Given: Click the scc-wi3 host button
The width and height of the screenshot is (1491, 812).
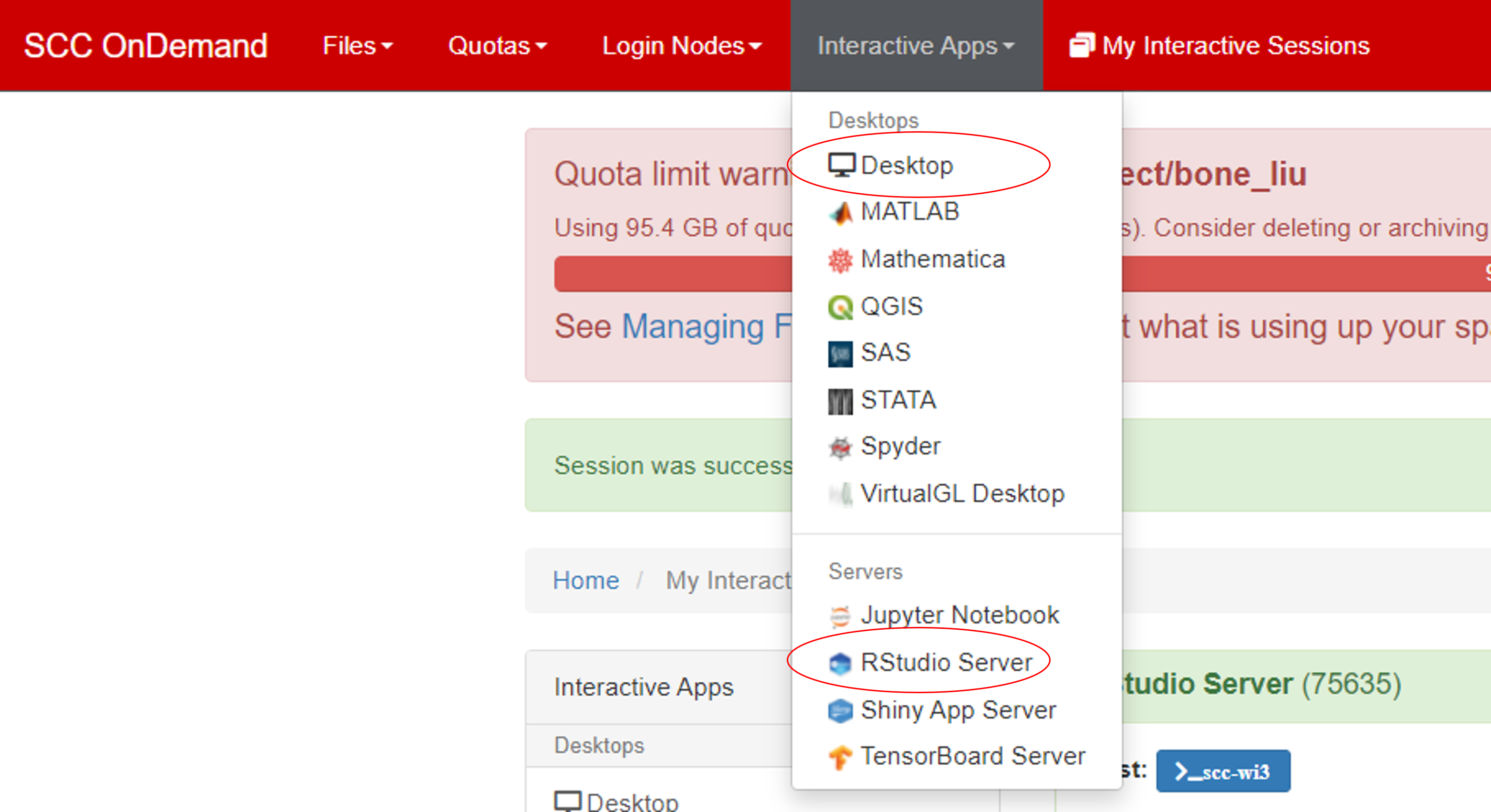Looking at the screenshot, I should pyautogui.click(x=1222, y=771).
